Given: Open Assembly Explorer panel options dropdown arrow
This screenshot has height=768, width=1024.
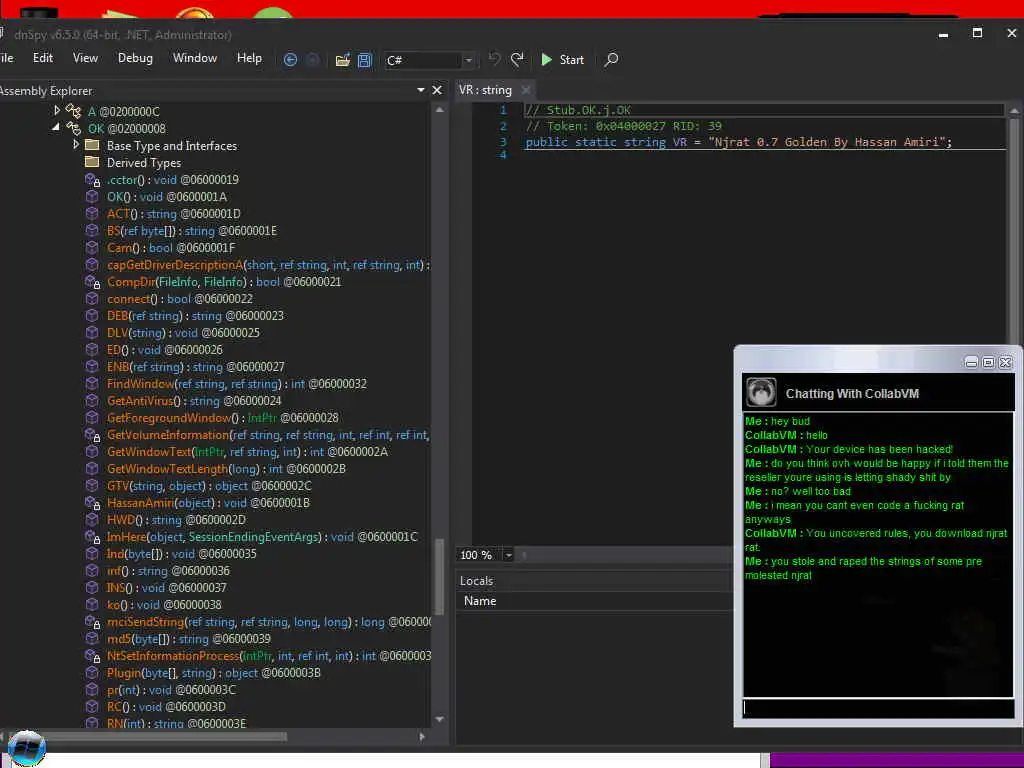Looking at the screenshot, I should 421,90.
